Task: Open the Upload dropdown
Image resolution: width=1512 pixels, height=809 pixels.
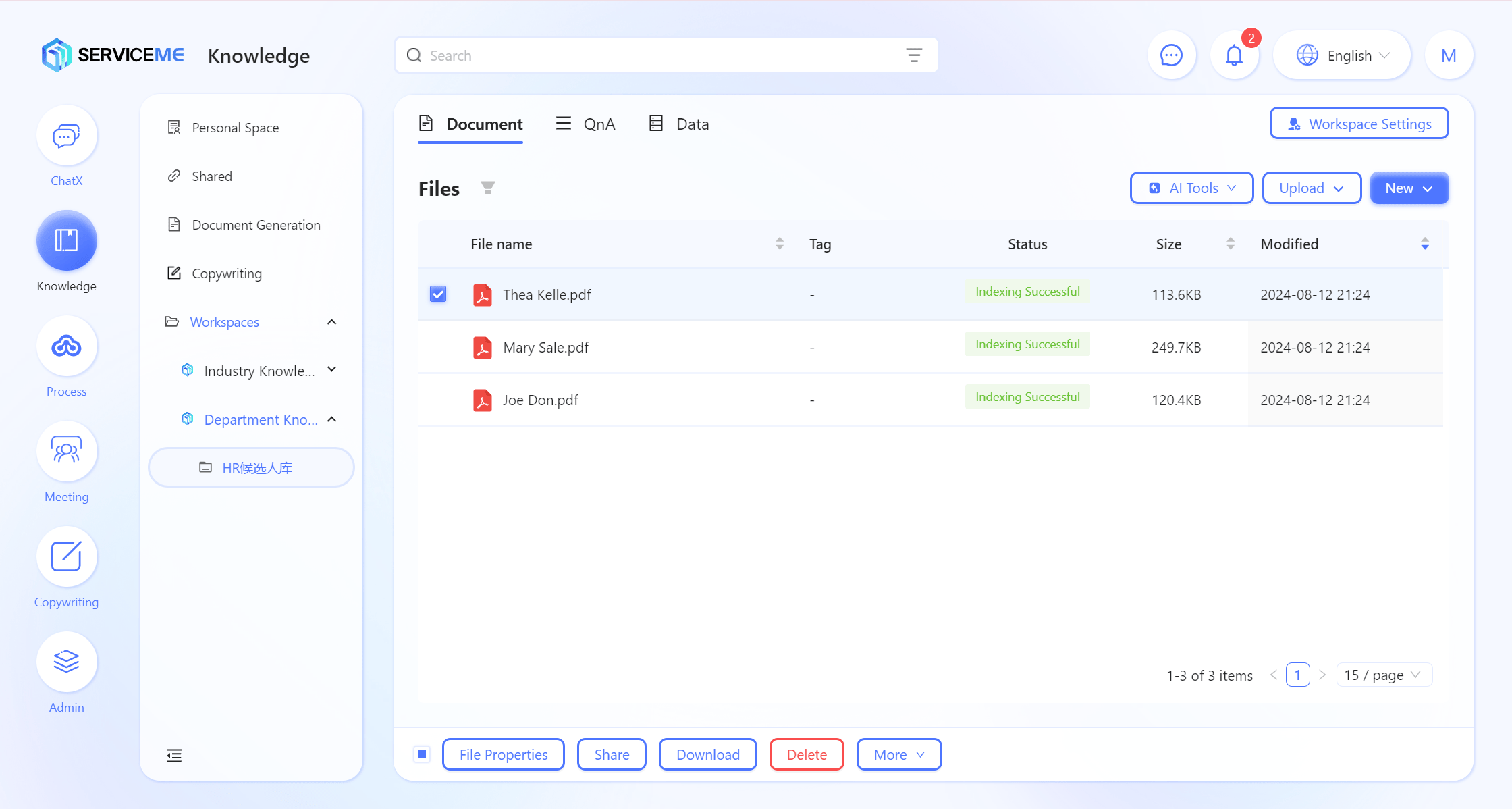Action: tap(1312, 188)
